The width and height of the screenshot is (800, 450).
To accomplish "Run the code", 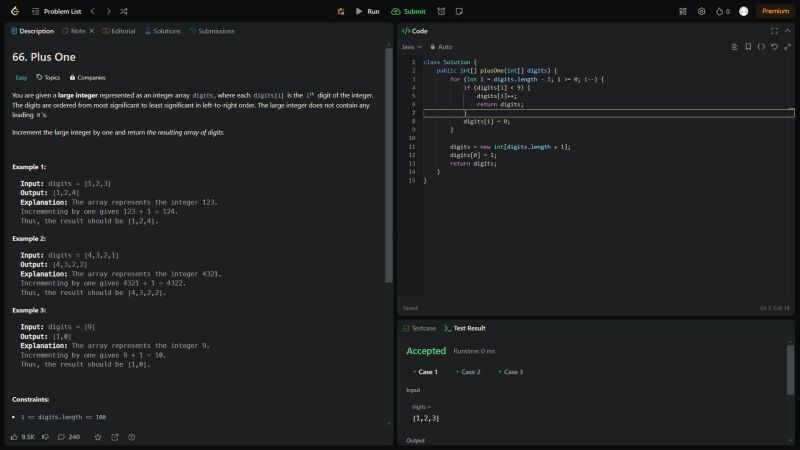I will coord(368,11).
